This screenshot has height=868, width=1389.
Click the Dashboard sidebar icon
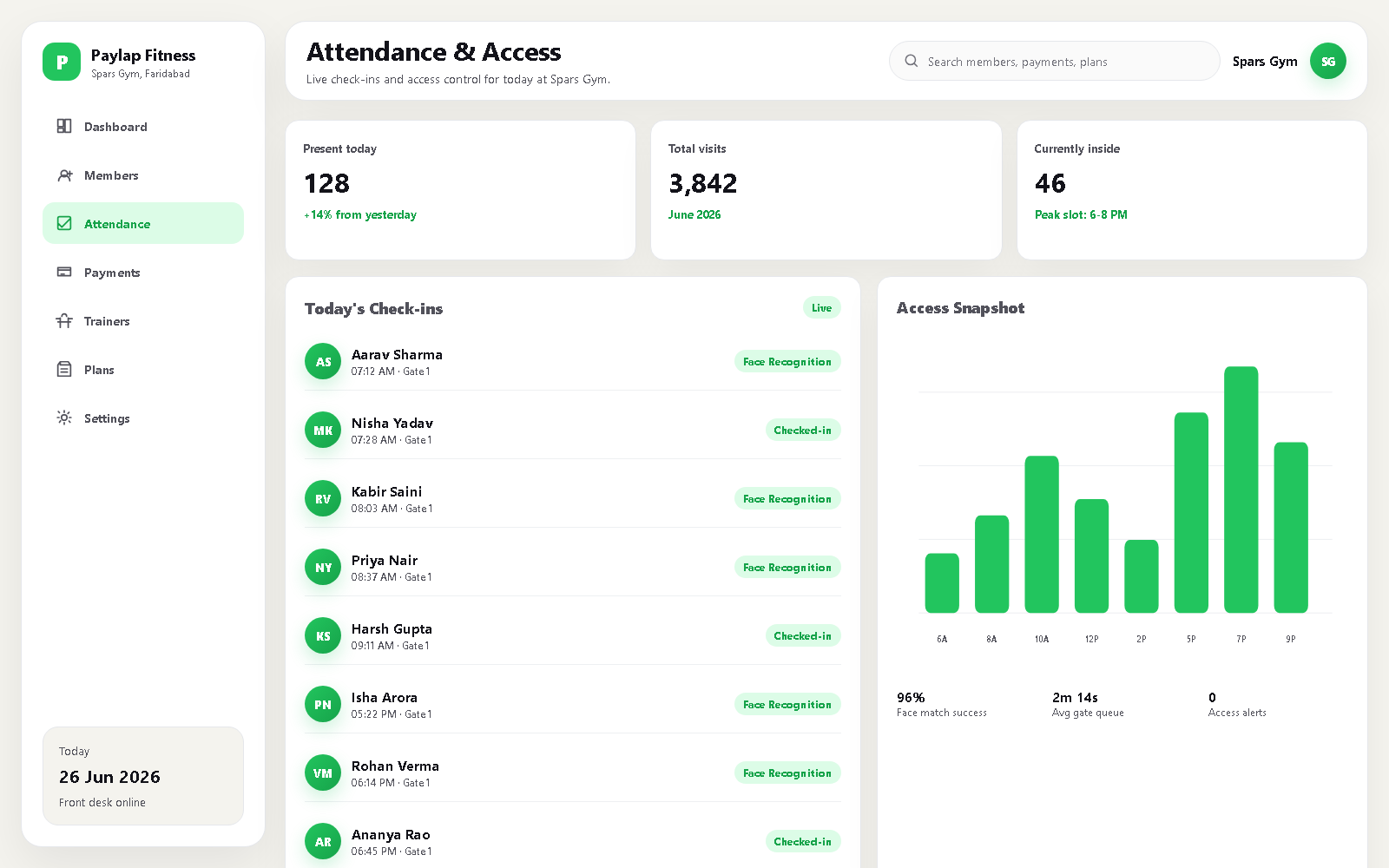64,126
